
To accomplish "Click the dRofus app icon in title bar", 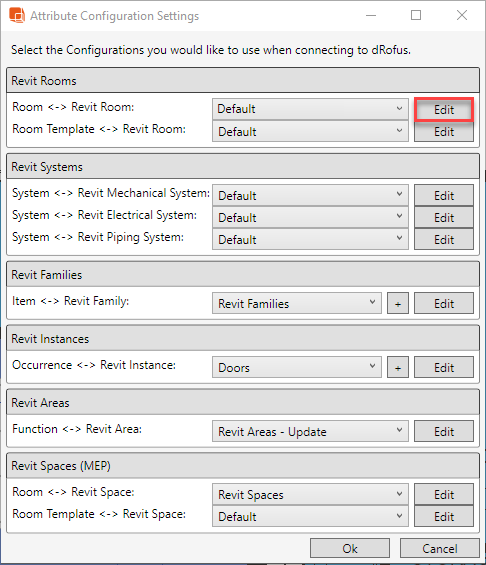I will click(x=17, y=15).
